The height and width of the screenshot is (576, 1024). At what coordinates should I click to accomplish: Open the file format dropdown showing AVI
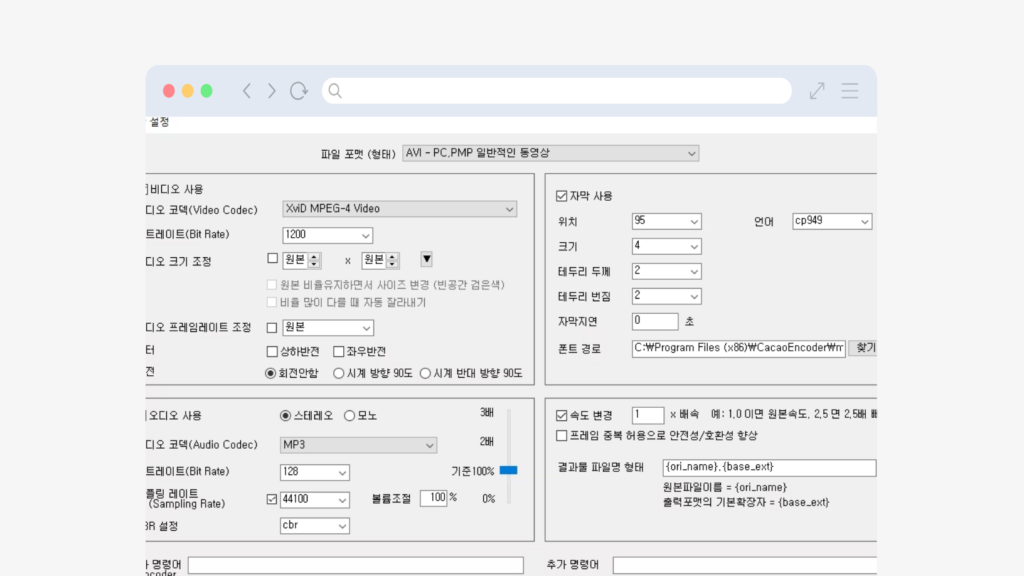[549, 153]
